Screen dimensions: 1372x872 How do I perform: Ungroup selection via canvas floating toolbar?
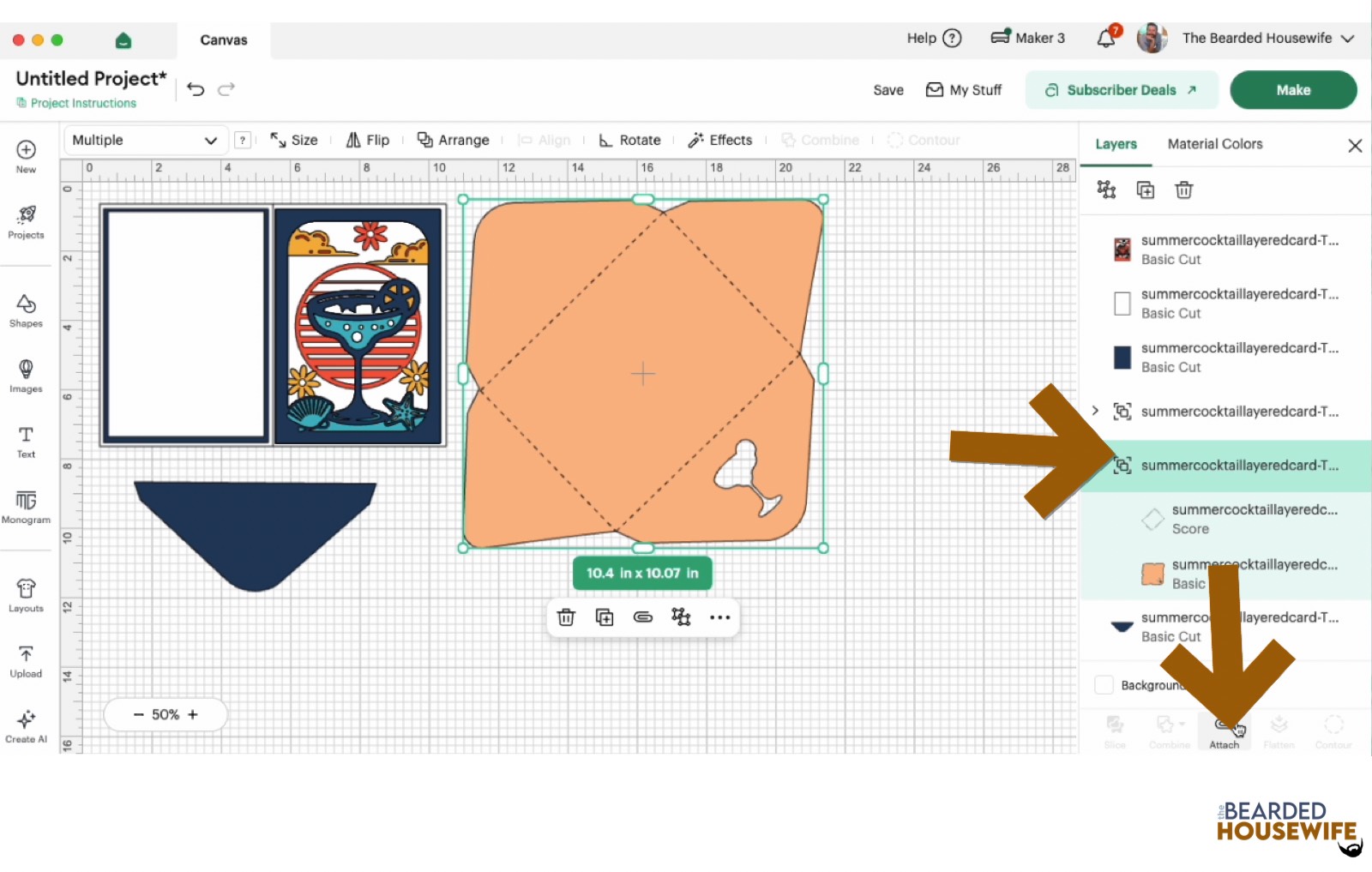[681, 617]
